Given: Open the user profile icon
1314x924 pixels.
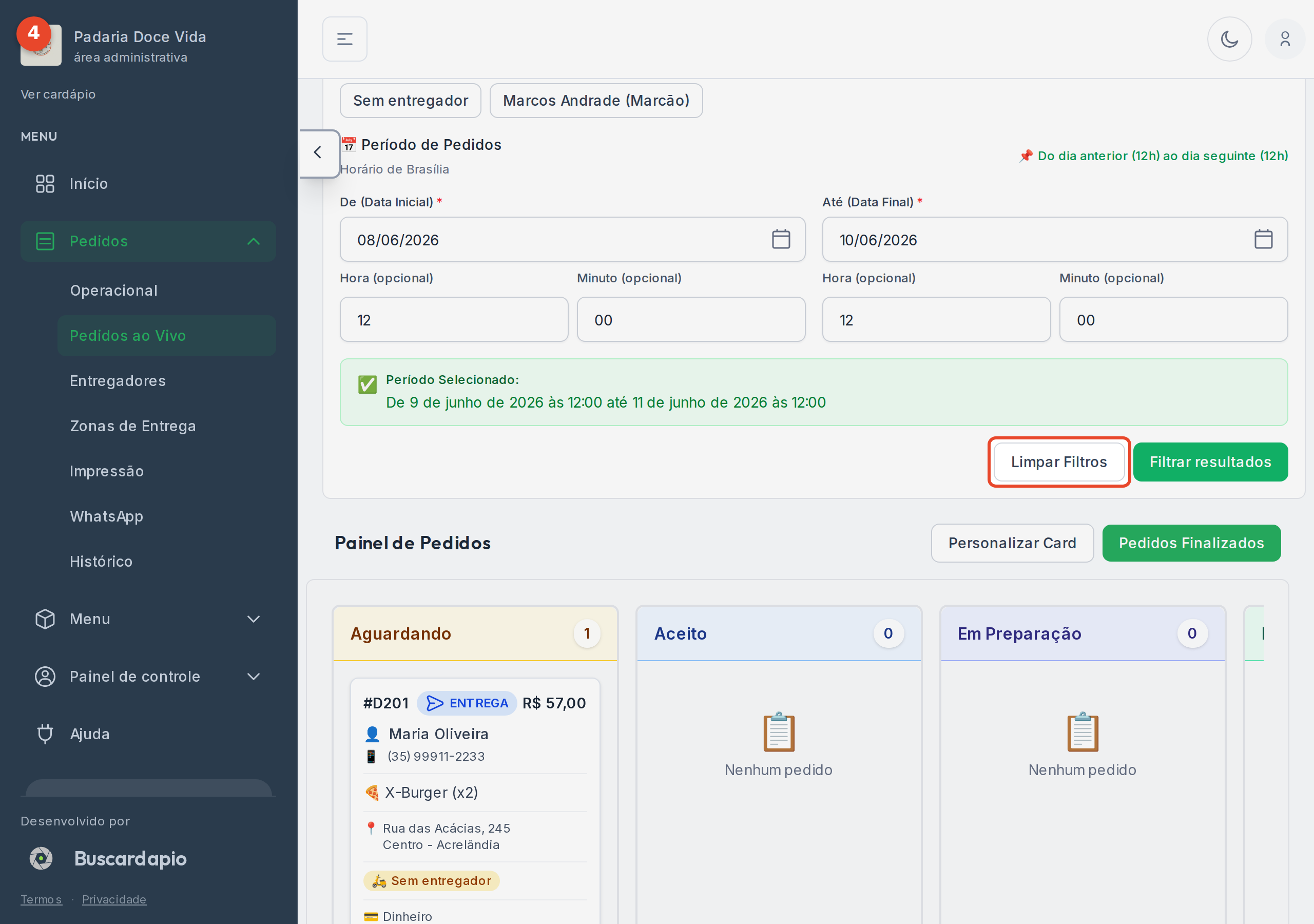Looking at the screenshot, I should click(x=1285, y=39).
